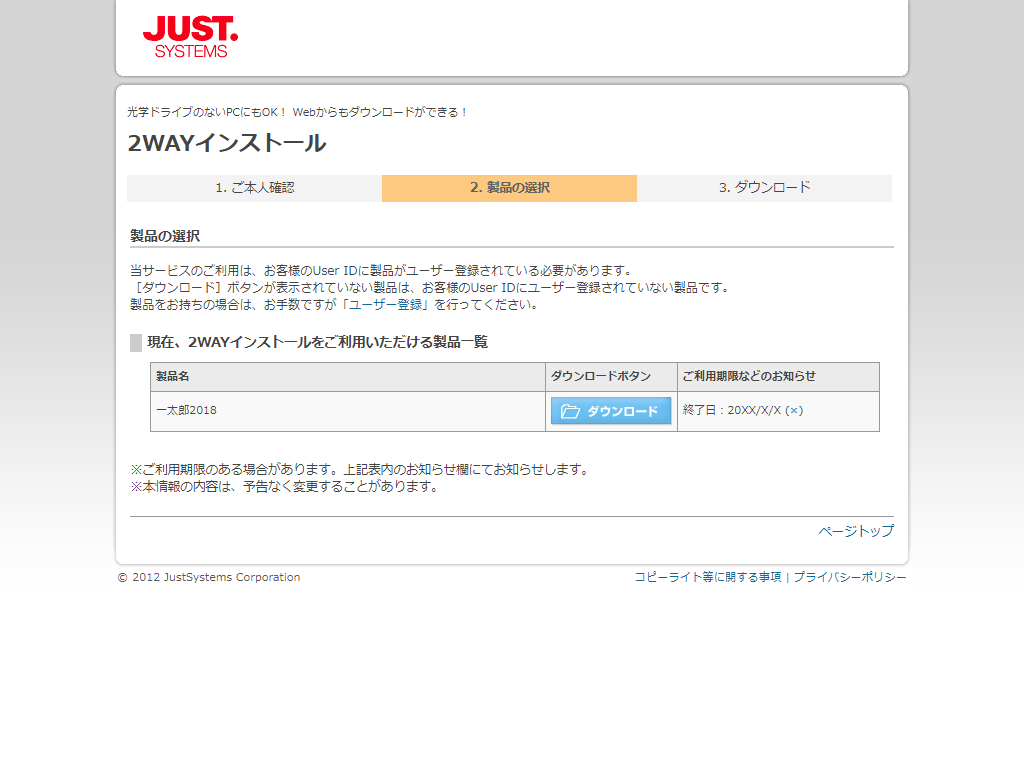Click the blue ダウンロード button for 一太郎2018
1024x768 pixels.
coord(611,411)
